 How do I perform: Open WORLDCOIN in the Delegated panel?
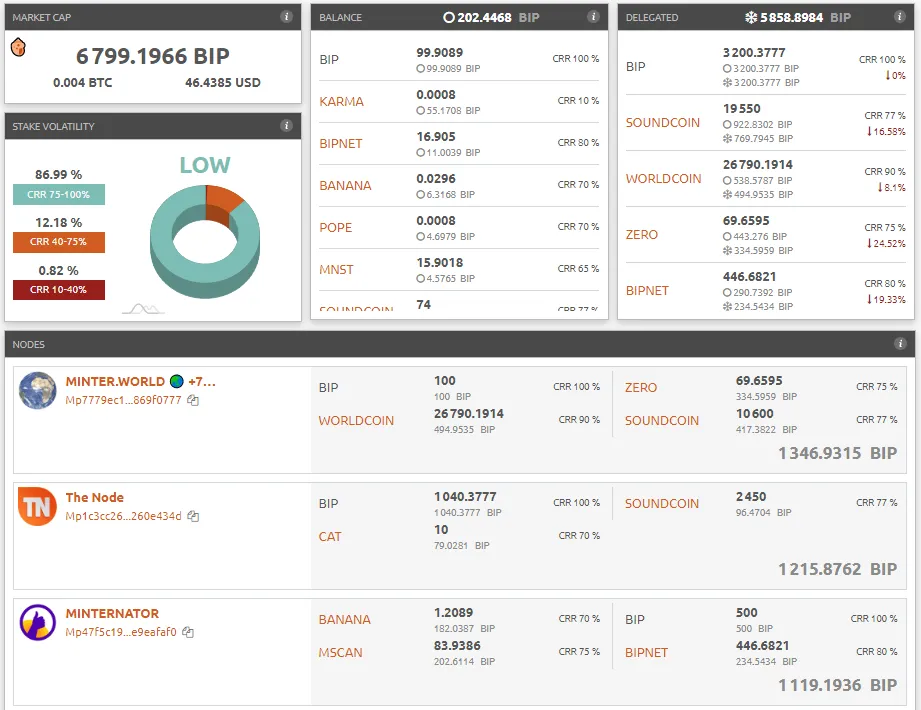[x=663, y=179]
